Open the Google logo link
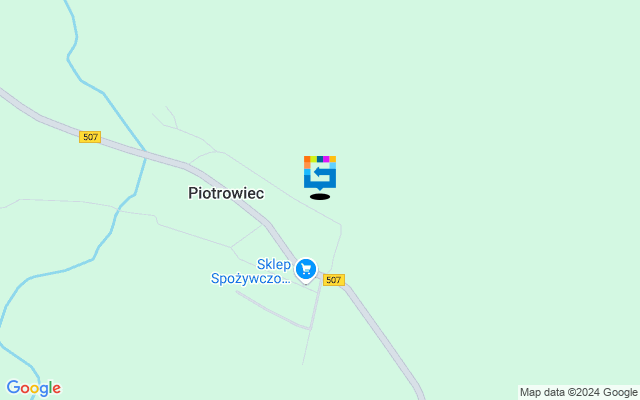The height and width of the screenshot is (400, 640). pos(33,388)
